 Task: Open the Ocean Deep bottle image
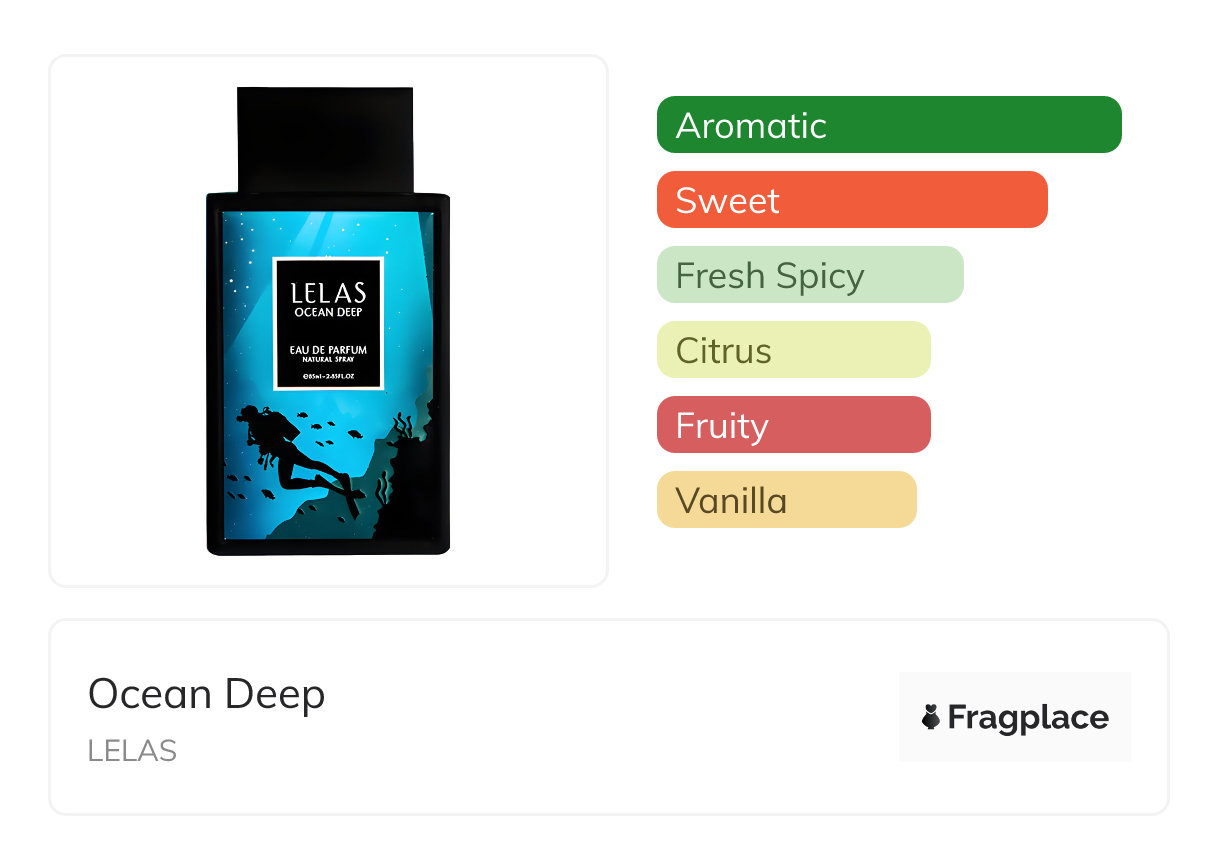pyautogui.click(x=328, y=321)
